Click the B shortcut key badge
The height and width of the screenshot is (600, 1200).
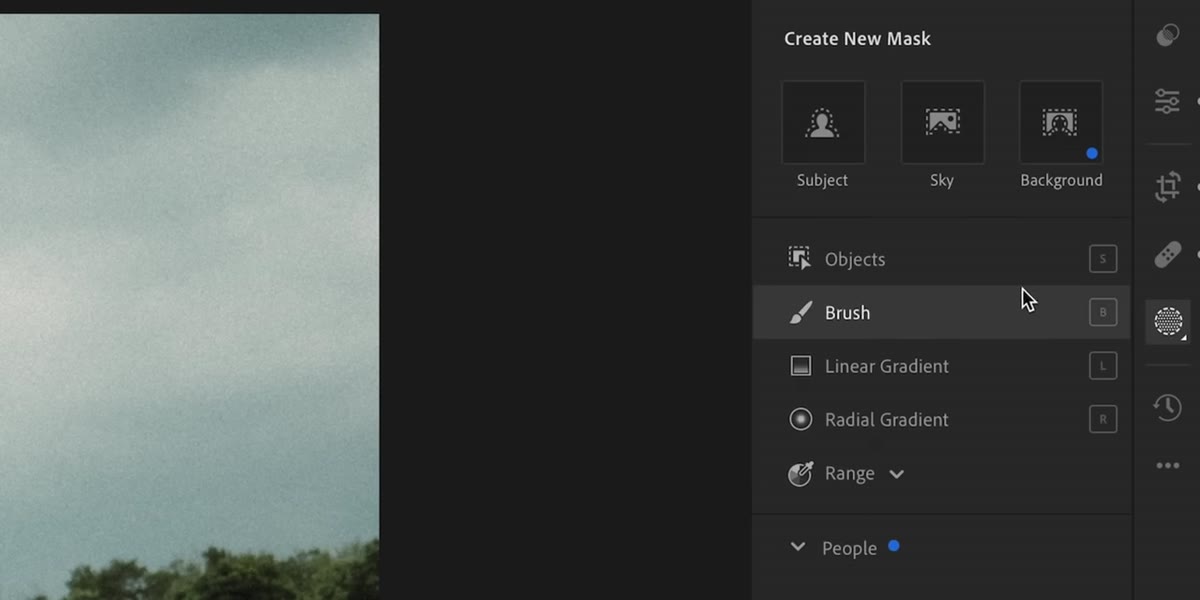[1103, 312]
